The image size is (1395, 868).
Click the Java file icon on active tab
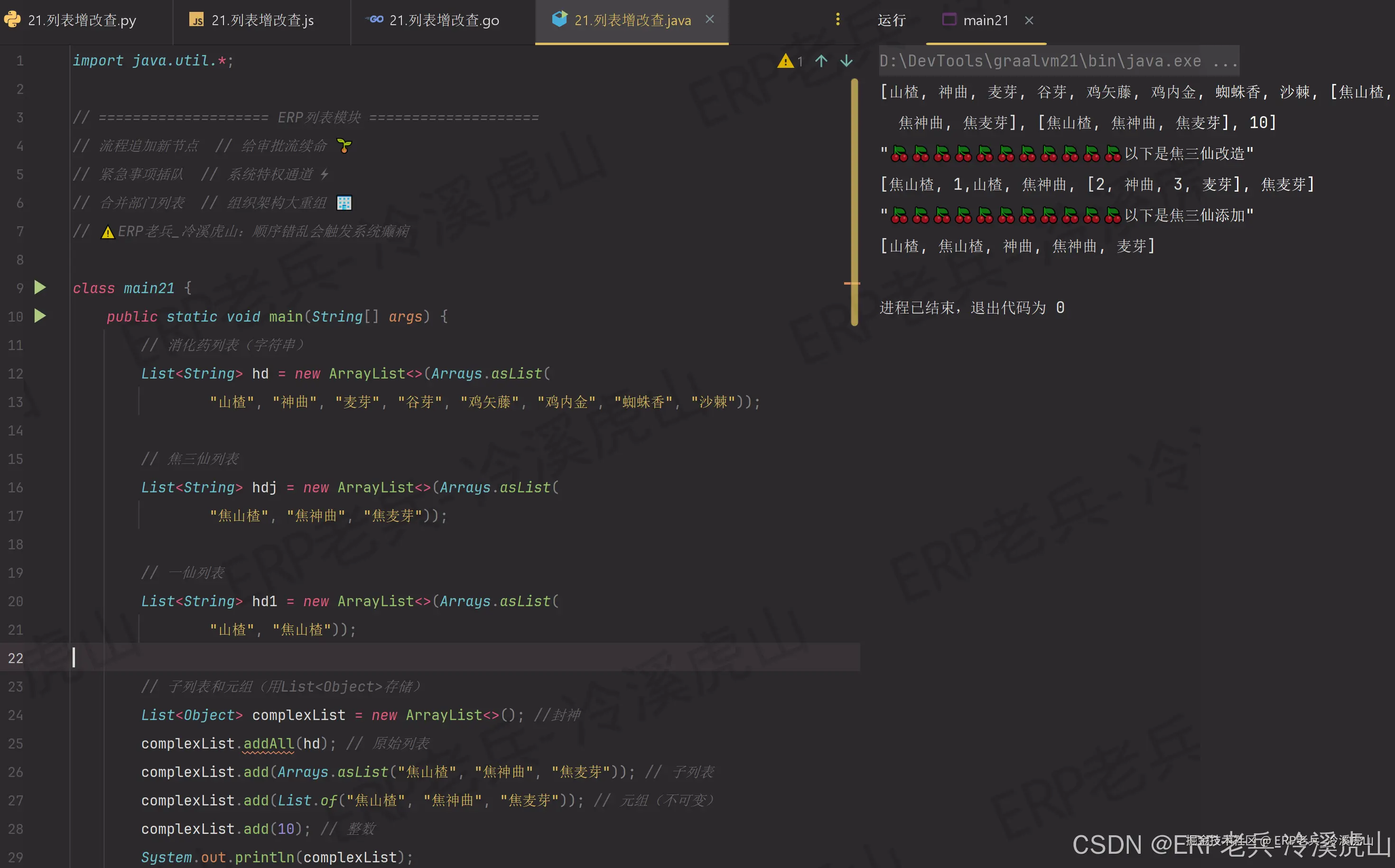(559, 19)
